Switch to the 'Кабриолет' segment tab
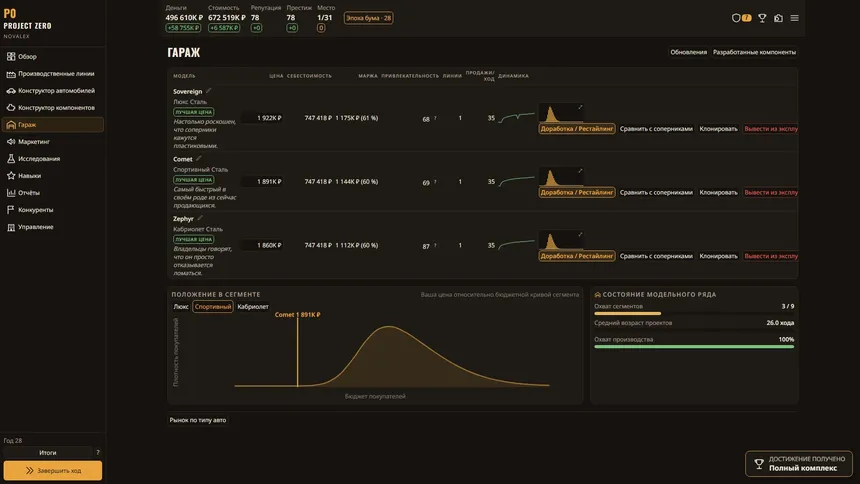Viewport: 860px width, 484px height. coord(253,307)
